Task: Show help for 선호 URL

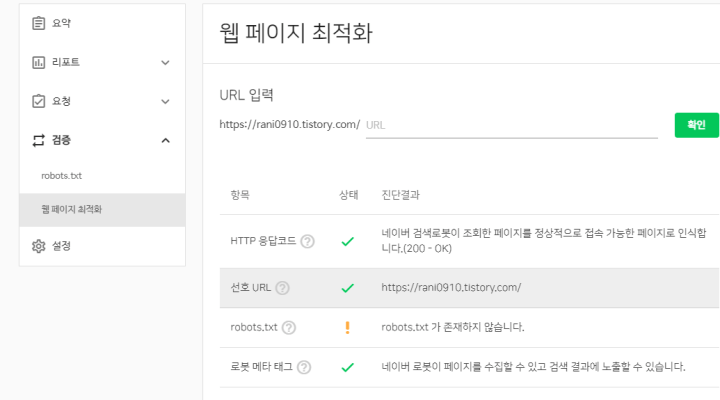Action: pyautogui.click(x=282, y=288)
